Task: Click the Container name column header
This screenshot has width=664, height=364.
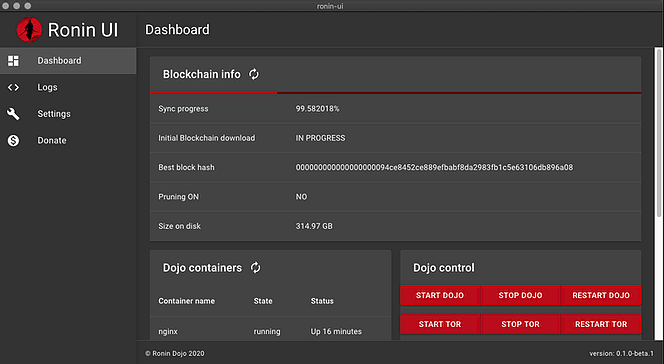Action: click(186, 301)
